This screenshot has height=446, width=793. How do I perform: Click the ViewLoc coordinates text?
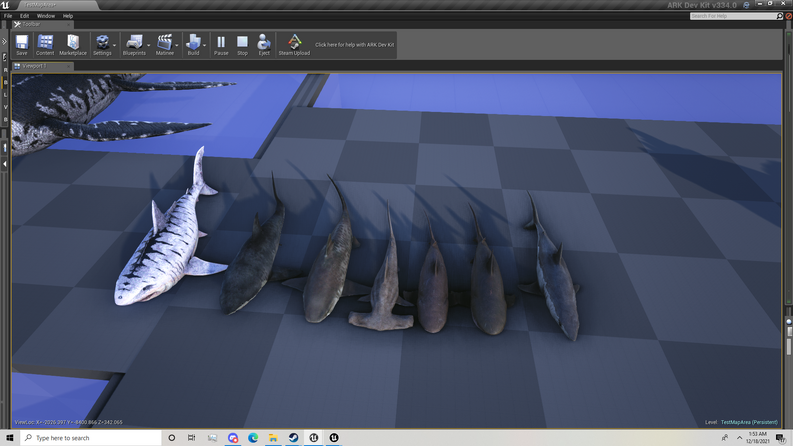[68, 422]
